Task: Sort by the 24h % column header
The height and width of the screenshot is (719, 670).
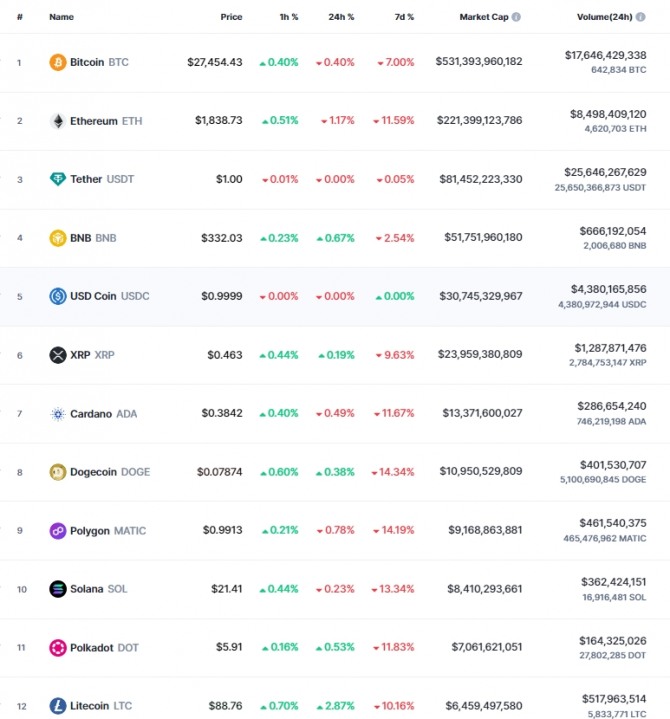Action: pyautogui.click(x=344, y=17)
